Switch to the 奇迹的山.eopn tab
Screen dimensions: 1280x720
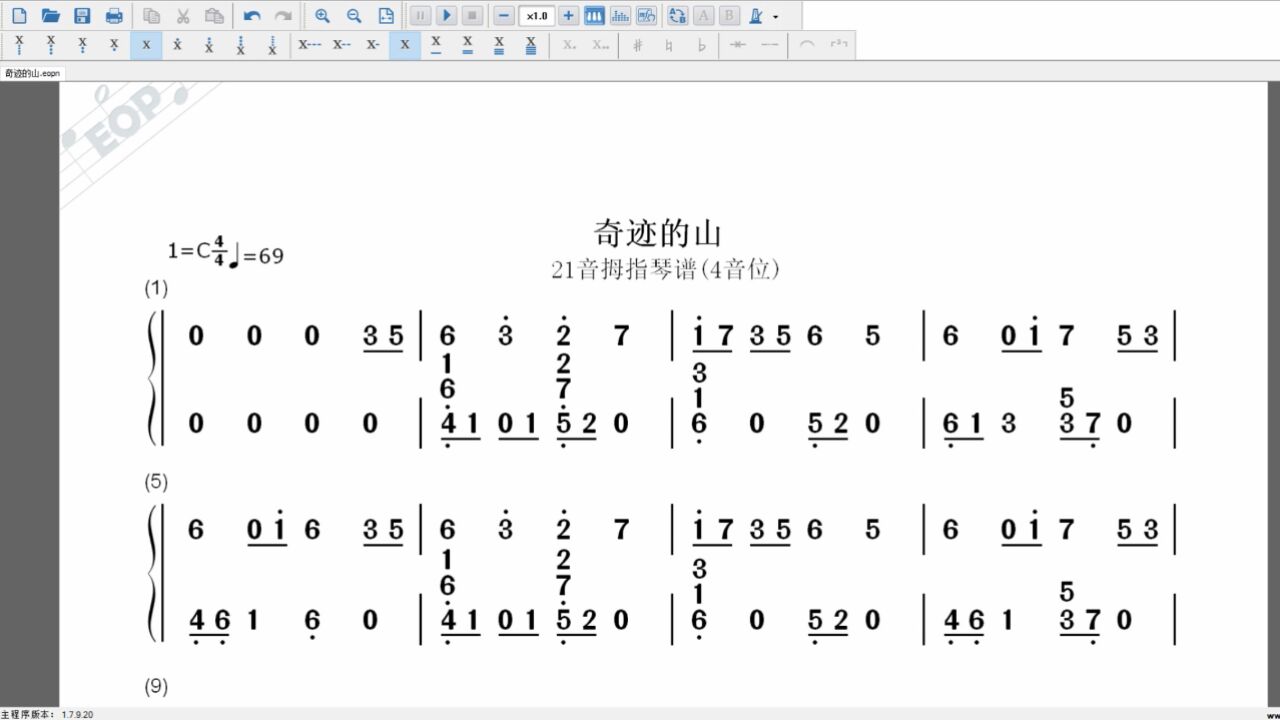(33, 73)
